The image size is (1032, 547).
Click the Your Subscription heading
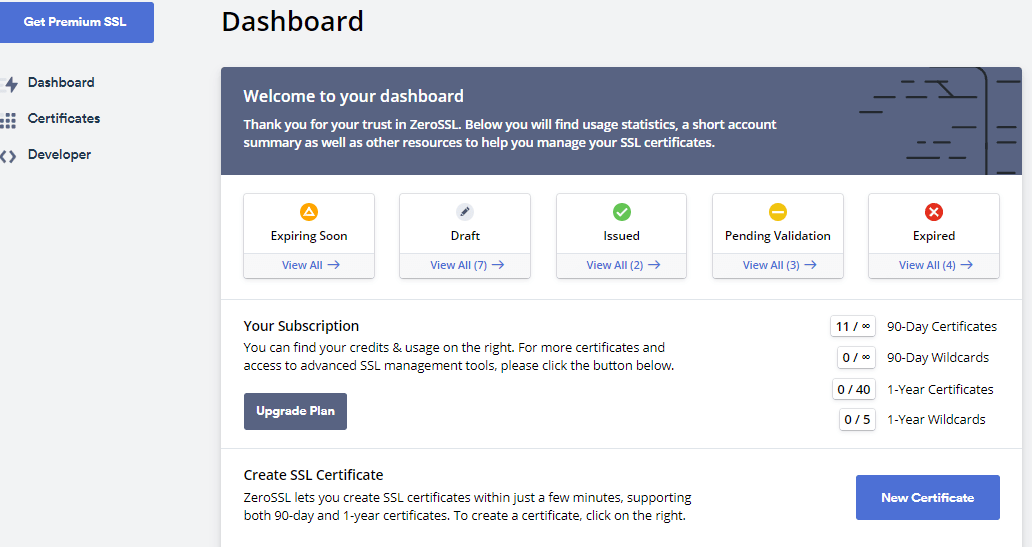point(301,326)
